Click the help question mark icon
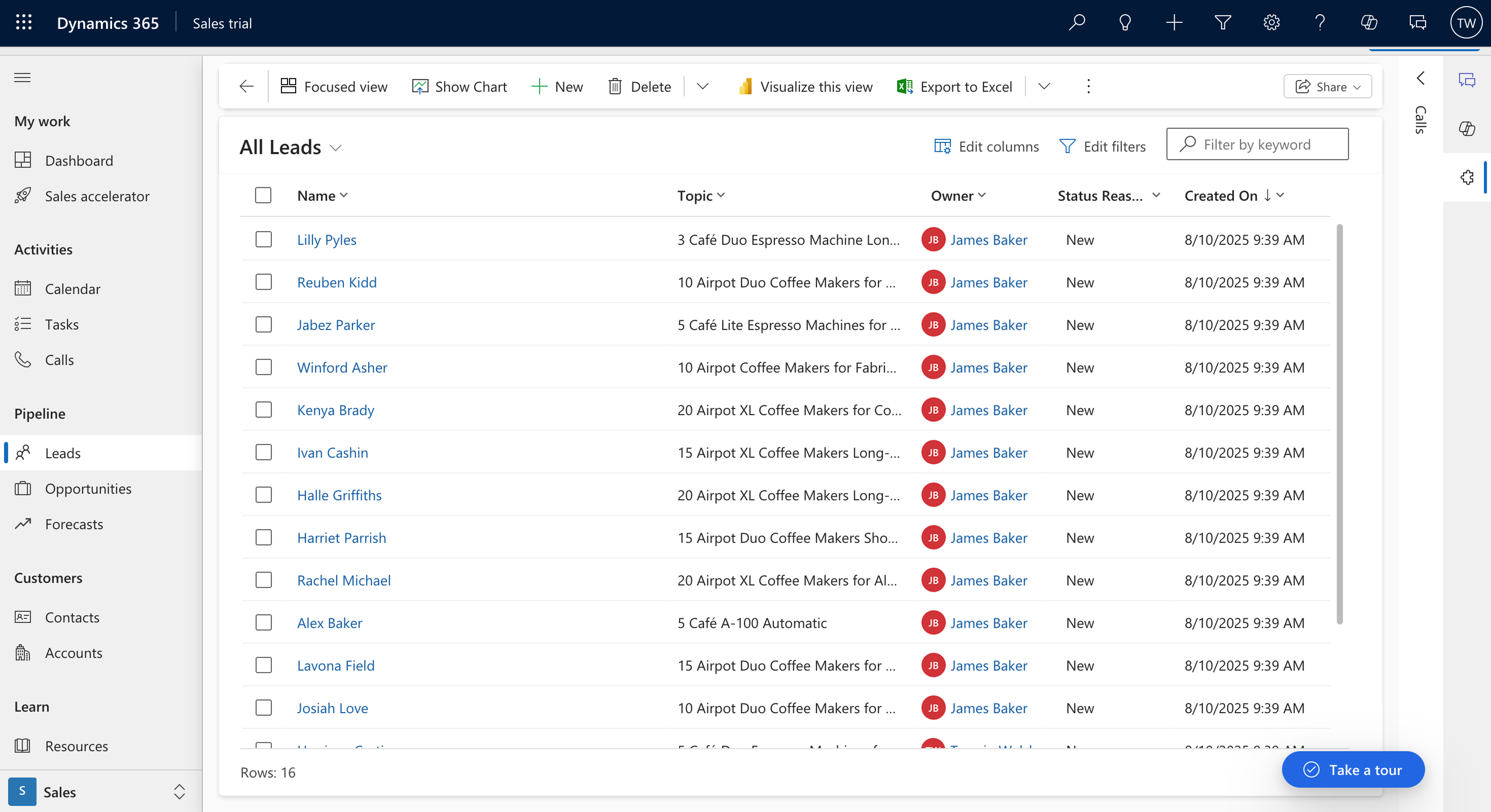This screenshot has height=812, width=1491. click(x=1320, y=22)
